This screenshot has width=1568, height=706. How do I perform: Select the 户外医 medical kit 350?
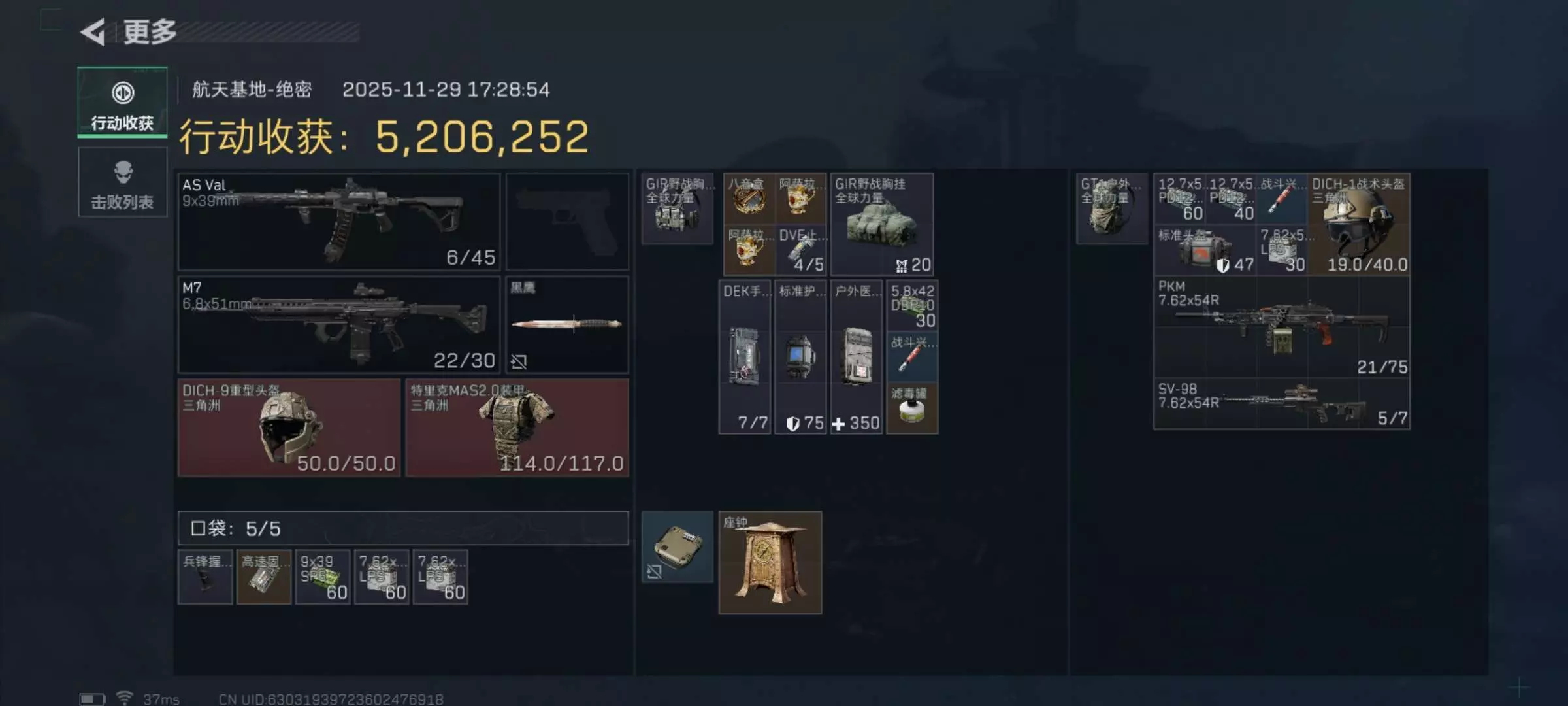point(857,357)
